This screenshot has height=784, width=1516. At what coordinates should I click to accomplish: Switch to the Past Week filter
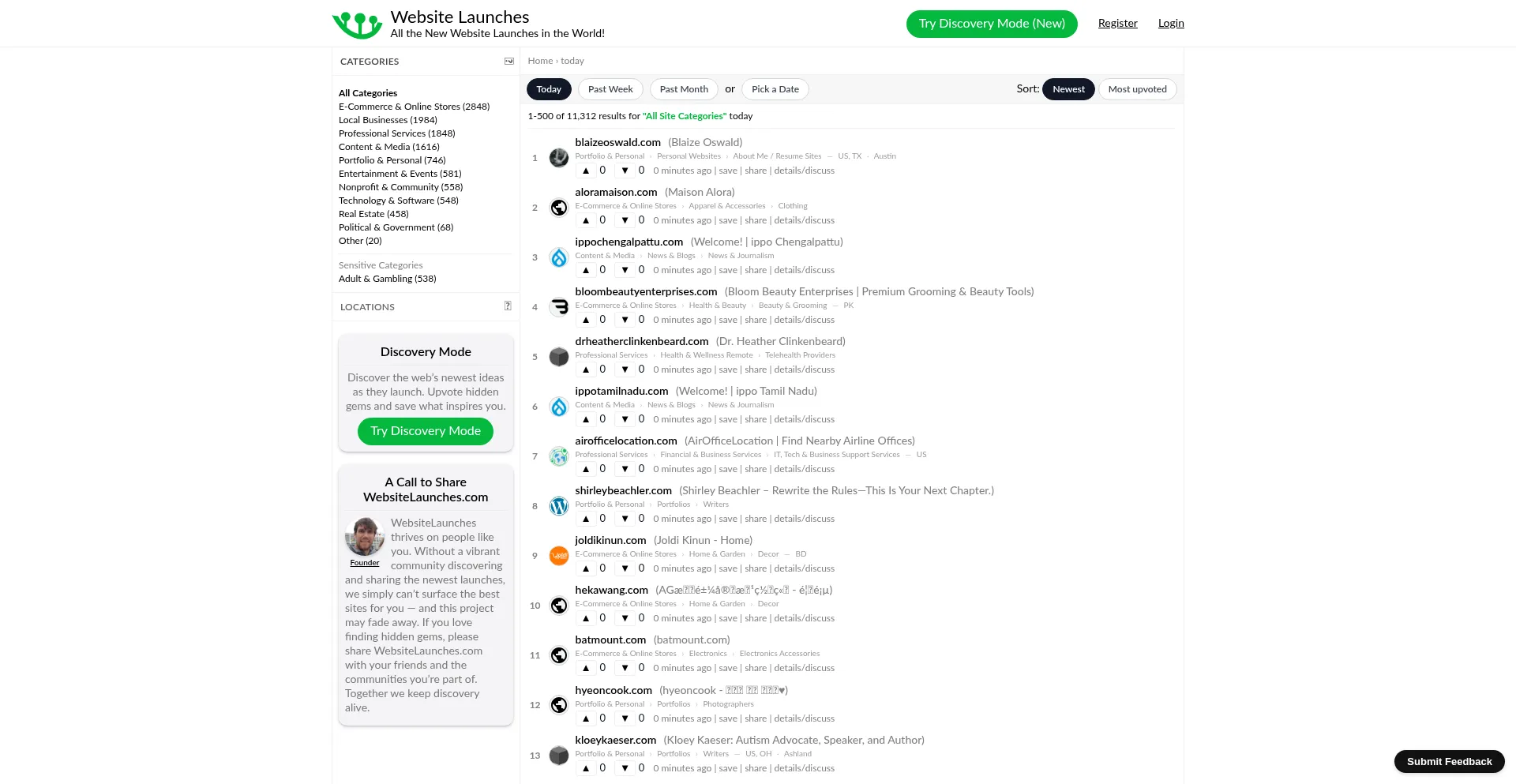point(610,89)
